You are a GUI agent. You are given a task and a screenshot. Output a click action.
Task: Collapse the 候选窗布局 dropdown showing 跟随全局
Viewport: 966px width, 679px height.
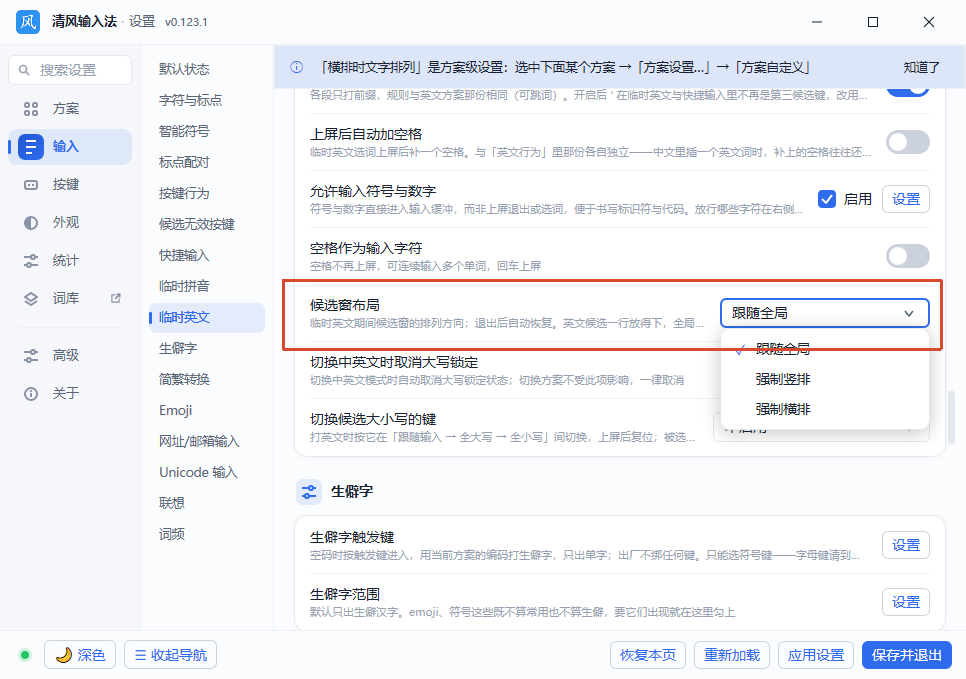(824, 313)
